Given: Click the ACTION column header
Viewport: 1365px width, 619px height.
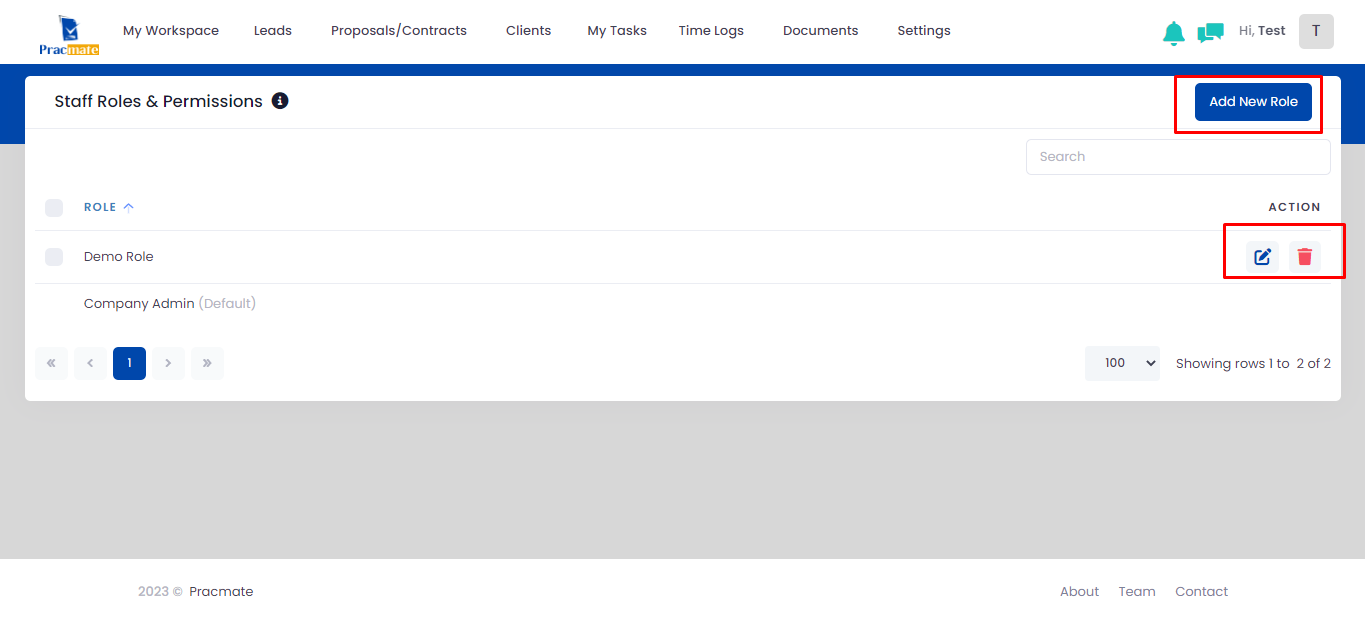Looking at the screenshot, I should [x=1294, y=207].
